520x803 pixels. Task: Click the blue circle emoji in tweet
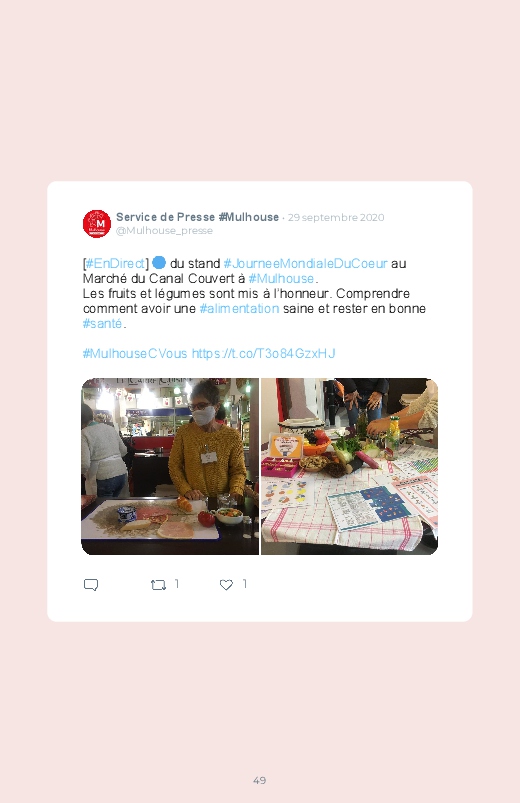(159, 263)
